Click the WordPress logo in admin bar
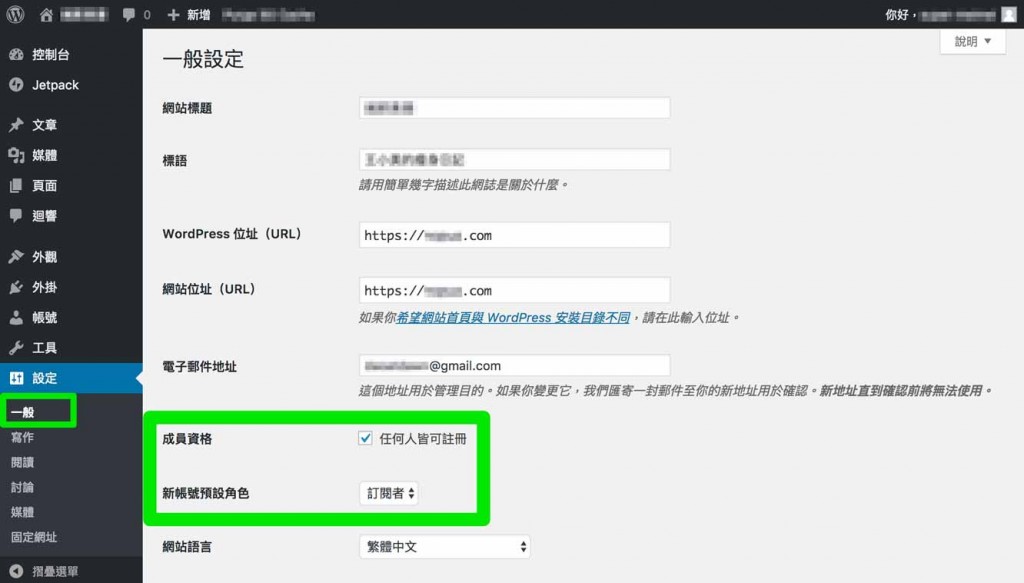 [16, 14]
